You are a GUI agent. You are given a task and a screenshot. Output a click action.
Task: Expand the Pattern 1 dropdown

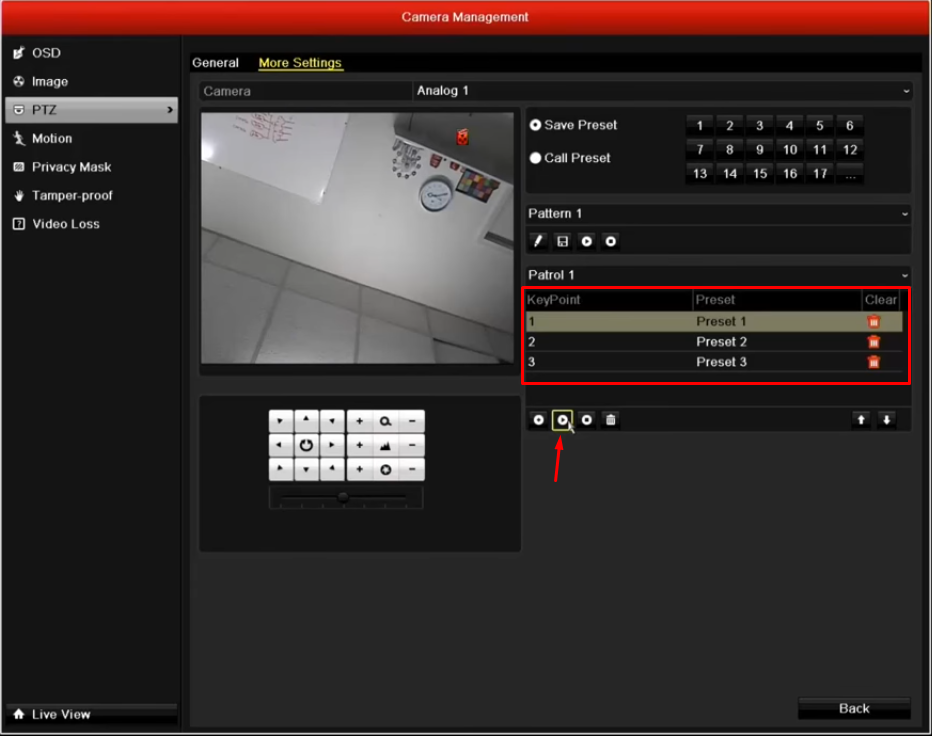(x=718, y=213)
